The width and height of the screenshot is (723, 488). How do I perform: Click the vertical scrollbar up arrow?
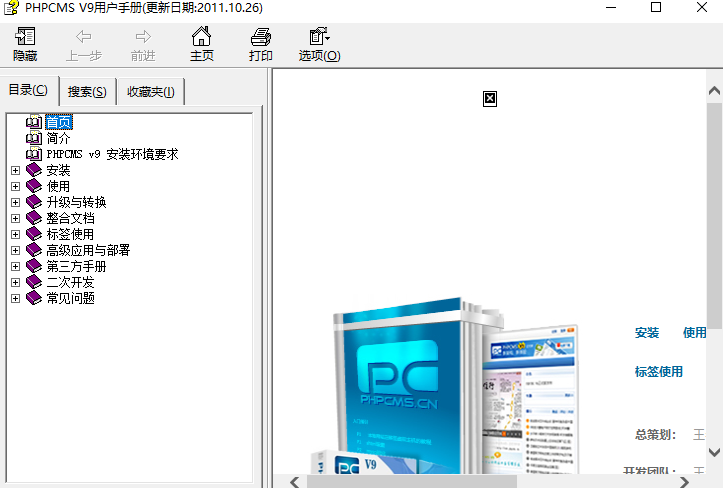coord(715,90)
